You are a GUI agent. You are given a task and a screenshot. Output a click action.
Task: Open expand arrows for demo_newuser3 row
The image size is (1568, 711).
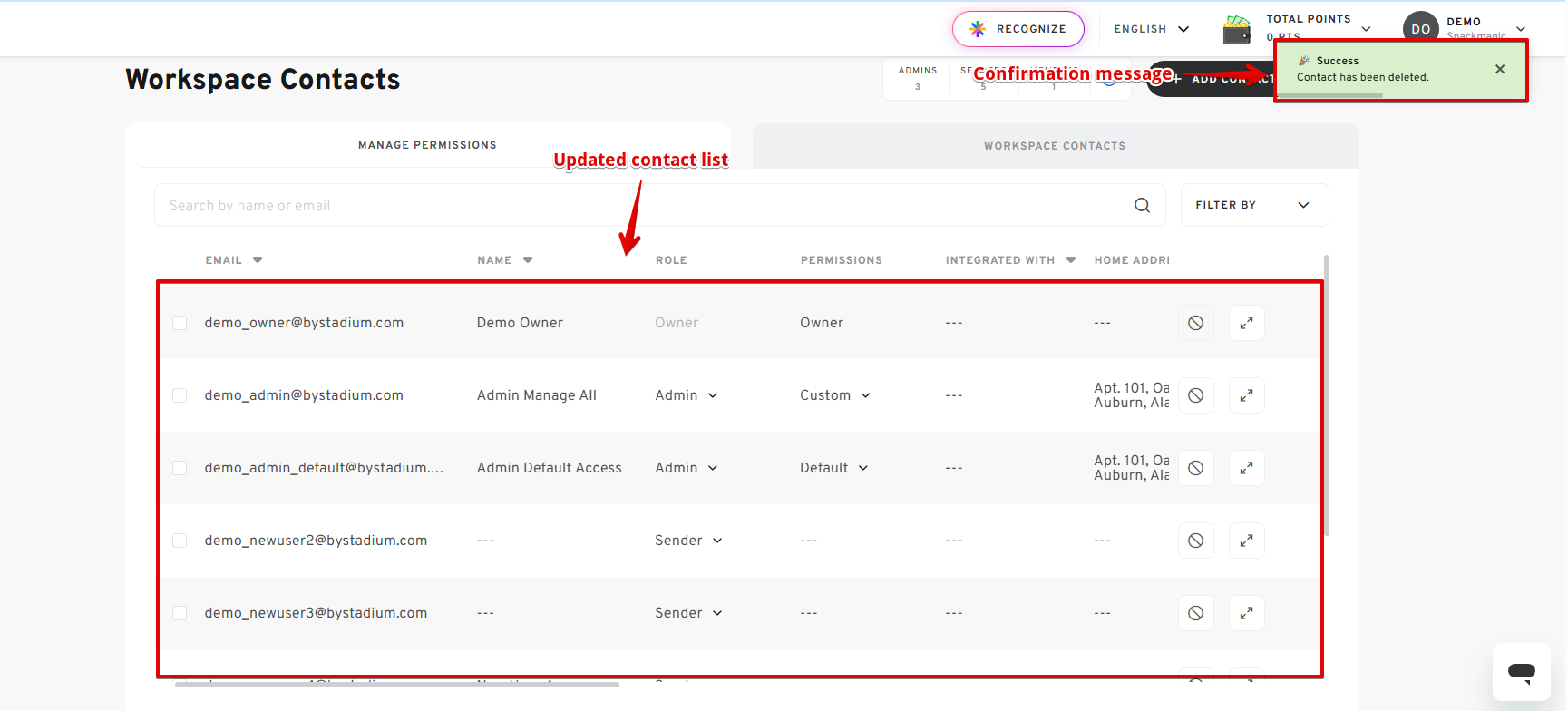point(1246,613)
